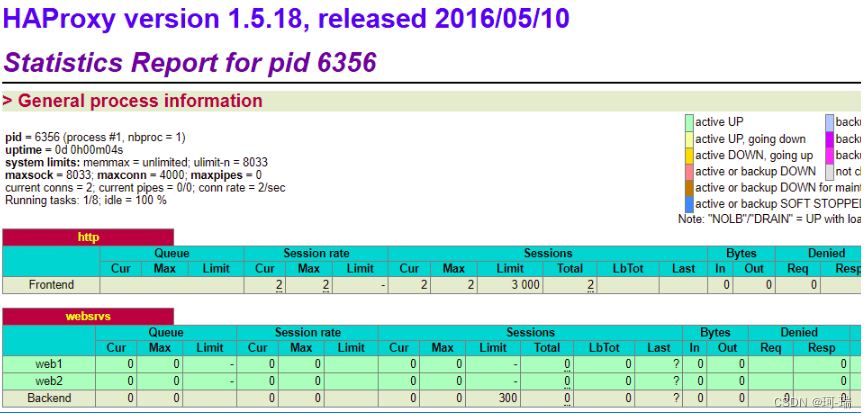Select the web2 server row label
Viewport: 867px width, 418px height.
click(x=50, y=381)
